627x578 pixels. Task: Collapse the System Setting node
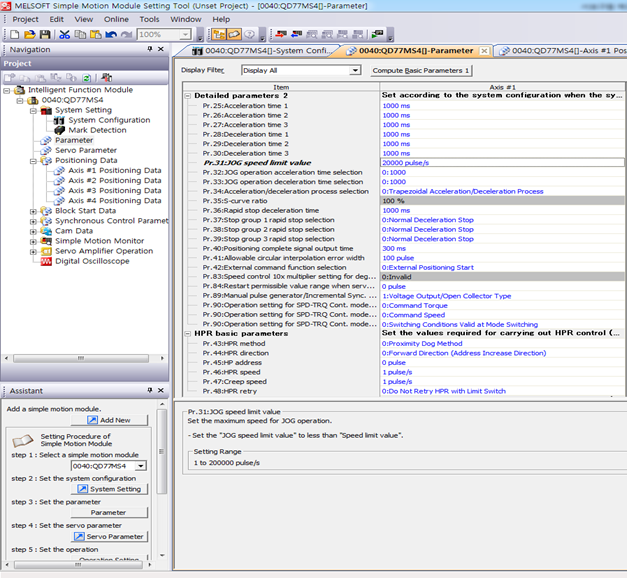click(x=34, y=110)
